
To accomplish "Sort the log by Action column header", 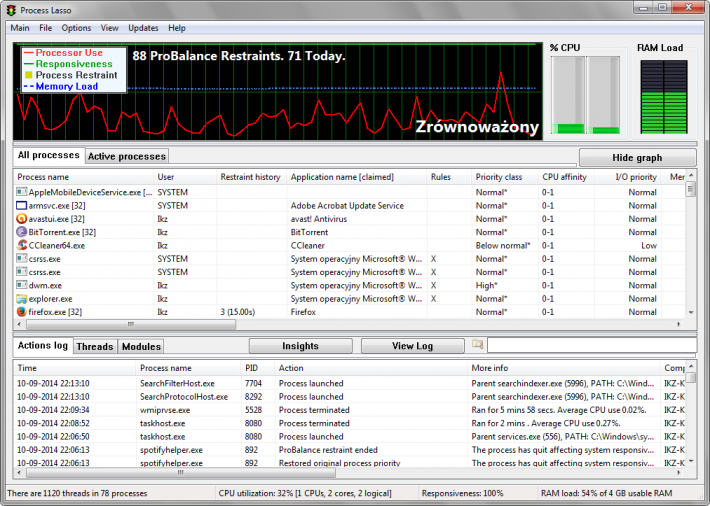I will click(x=371, y=368).
